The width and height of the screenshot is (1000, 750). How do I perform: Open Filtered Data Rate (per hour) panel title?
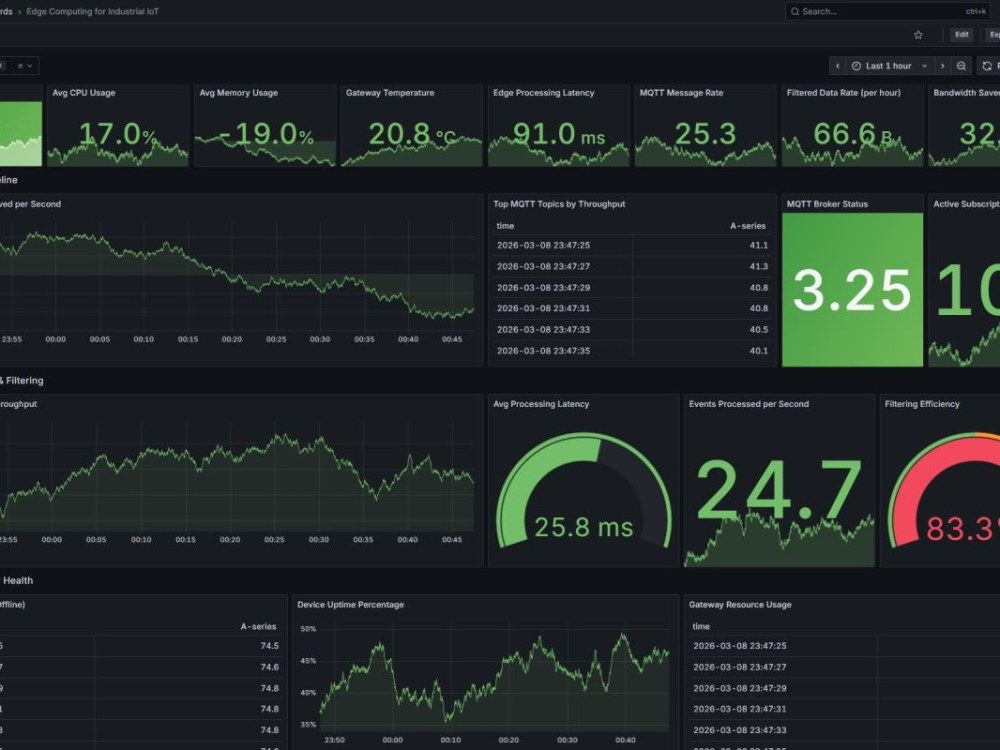[x=844, y=92]
